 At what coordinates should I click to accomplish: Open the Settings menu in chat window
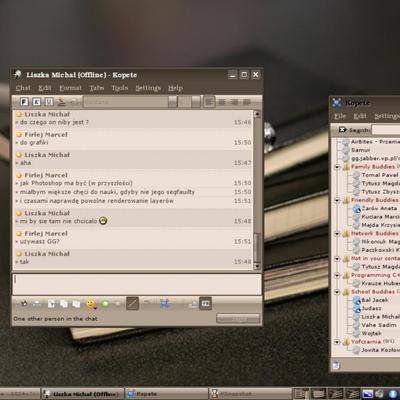click(x=148, y=88)
